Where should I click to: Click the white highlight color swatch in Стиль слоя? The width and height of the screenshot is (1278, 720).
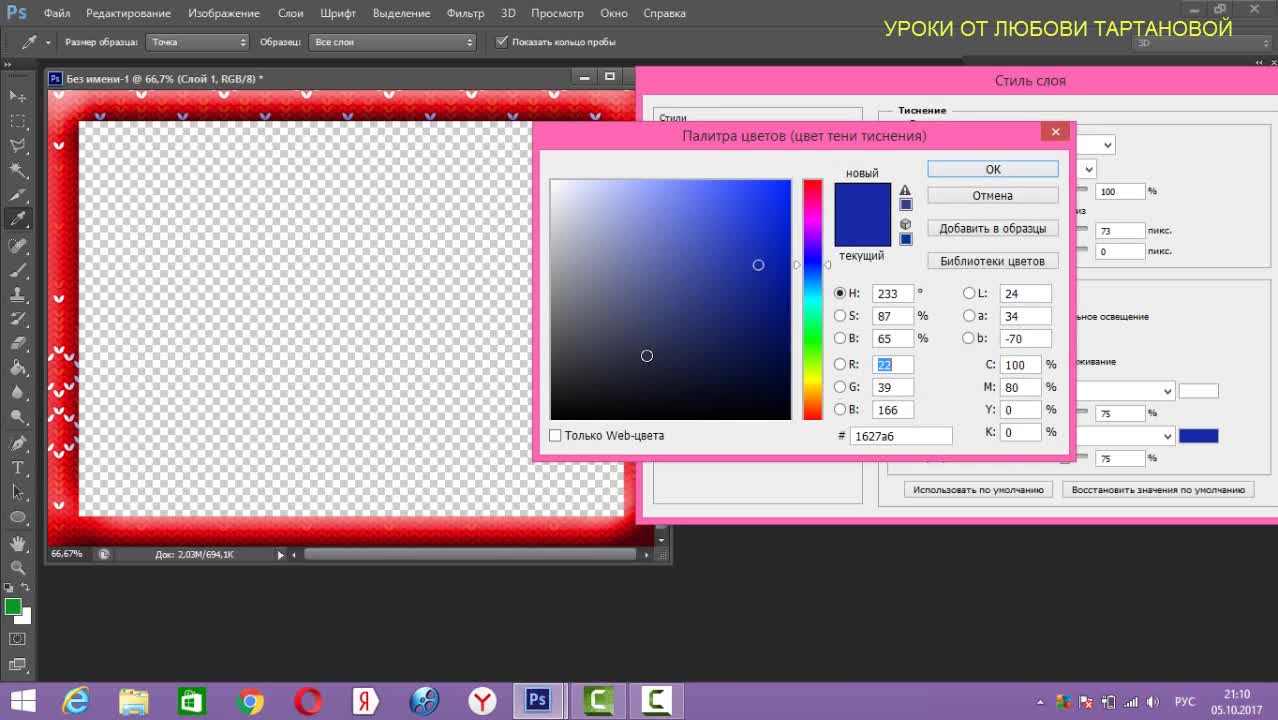pos(1198,391)
